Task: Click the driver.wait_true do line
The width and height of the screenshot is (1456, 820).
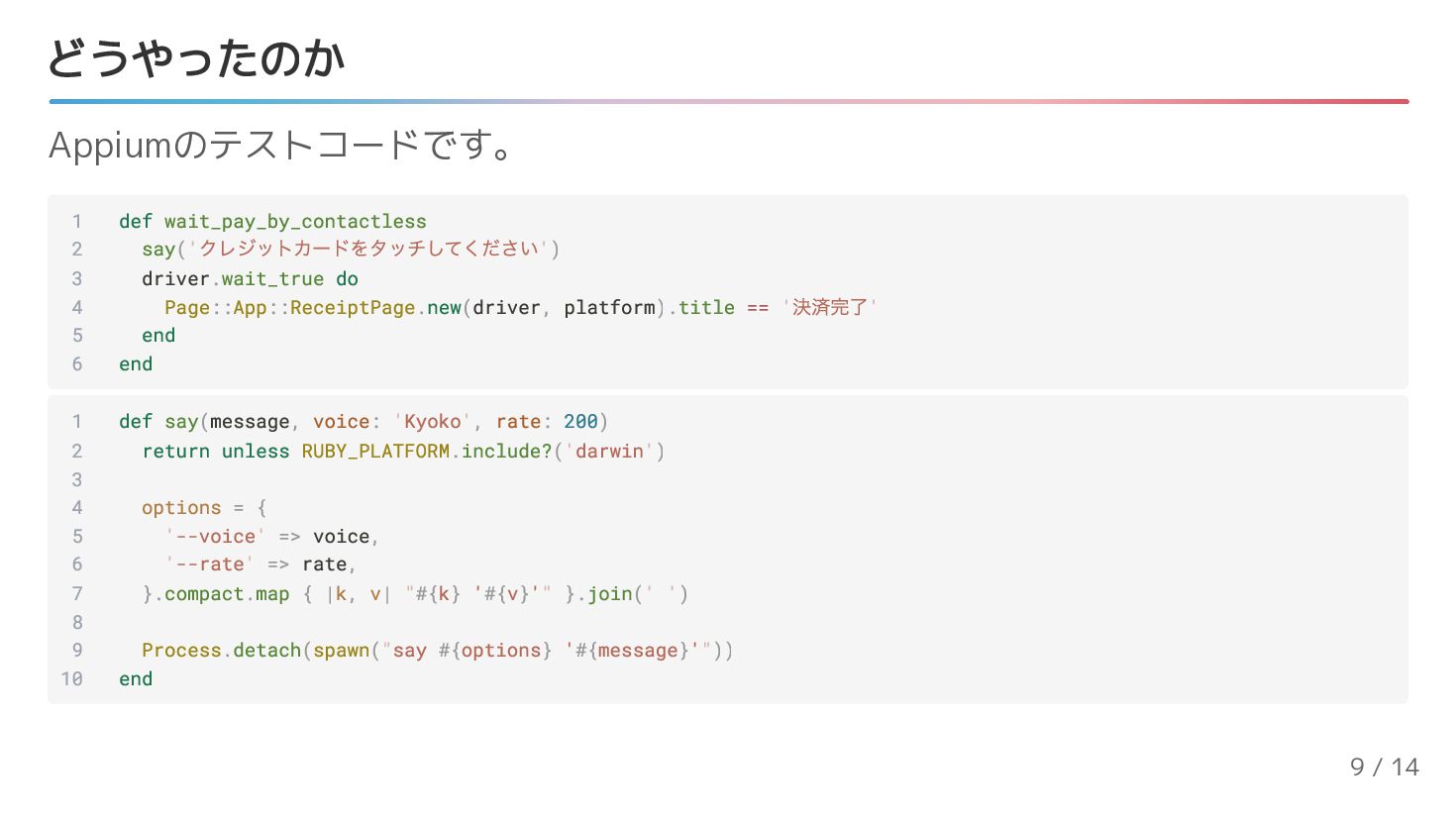Action: 250,278
